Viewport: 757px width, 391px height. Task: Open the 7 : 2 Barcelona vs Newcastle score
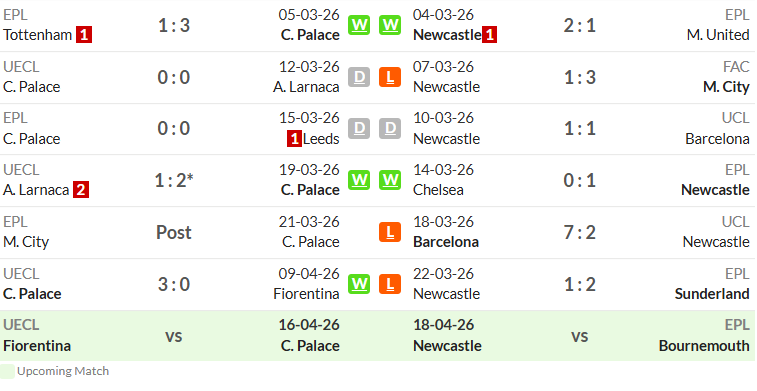(x=580, y=232)
